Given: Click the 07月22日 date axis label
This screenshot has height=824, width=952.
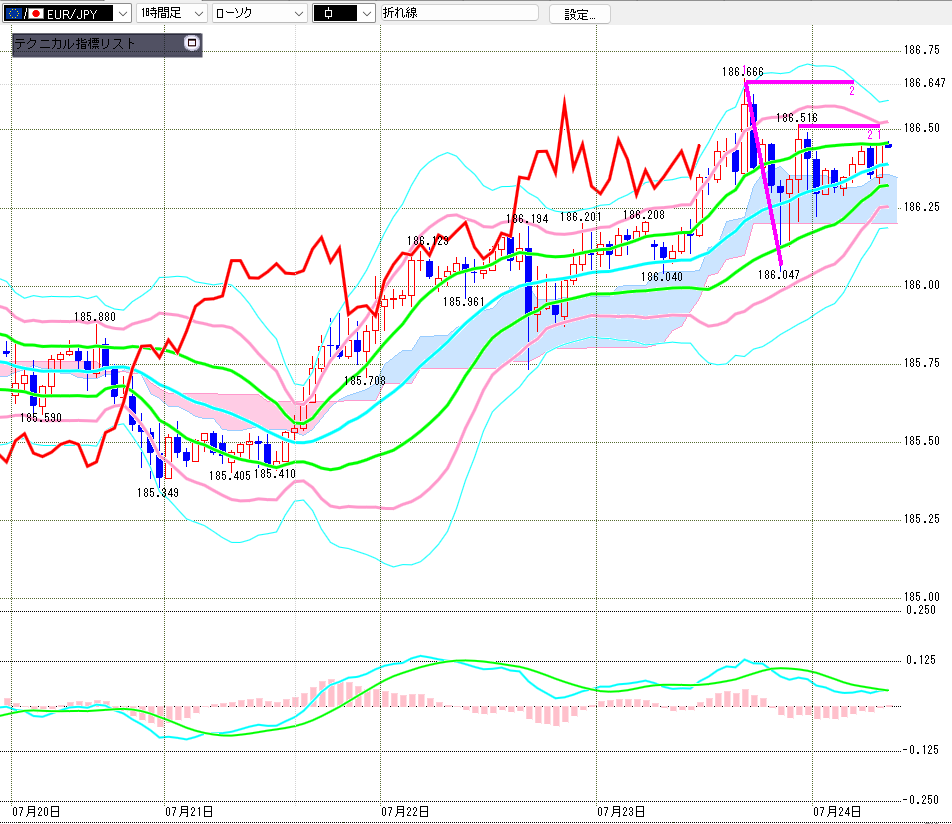Looking at the screenshot, I should [405, 811].
